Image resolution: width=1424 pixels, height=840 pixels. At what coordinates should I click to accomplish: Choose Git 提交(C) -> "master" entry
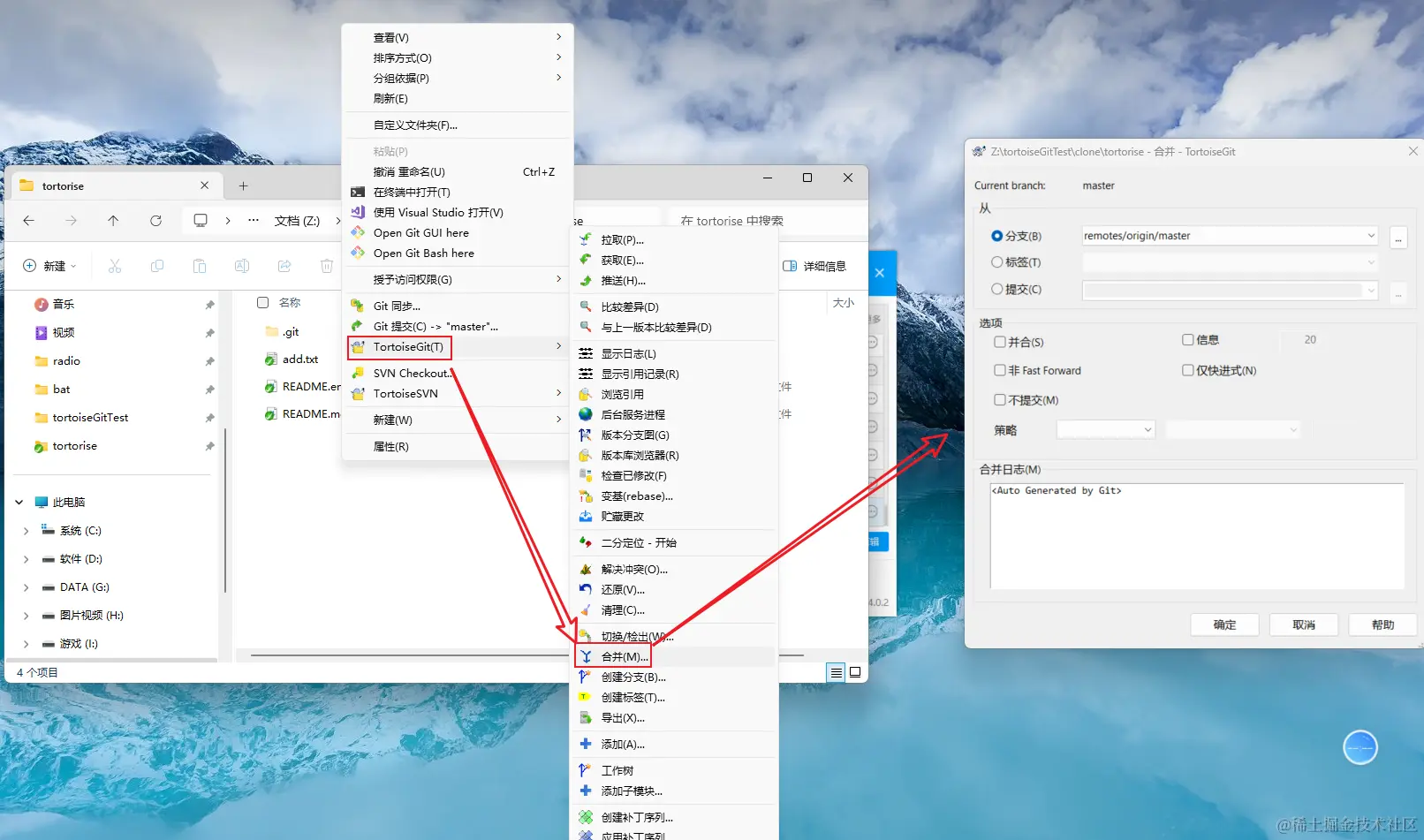(458, 326)
